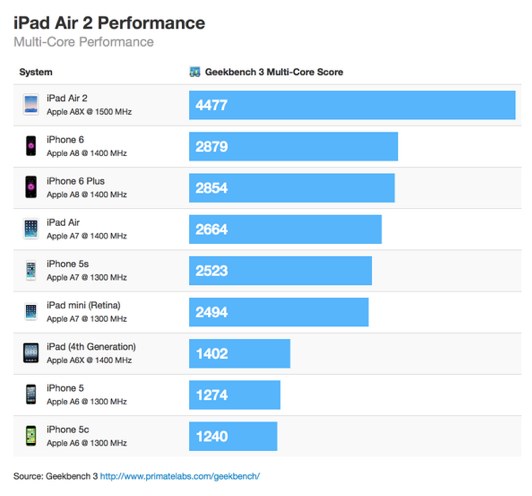
Task: Click the System column header
Action: pos(36,72)
